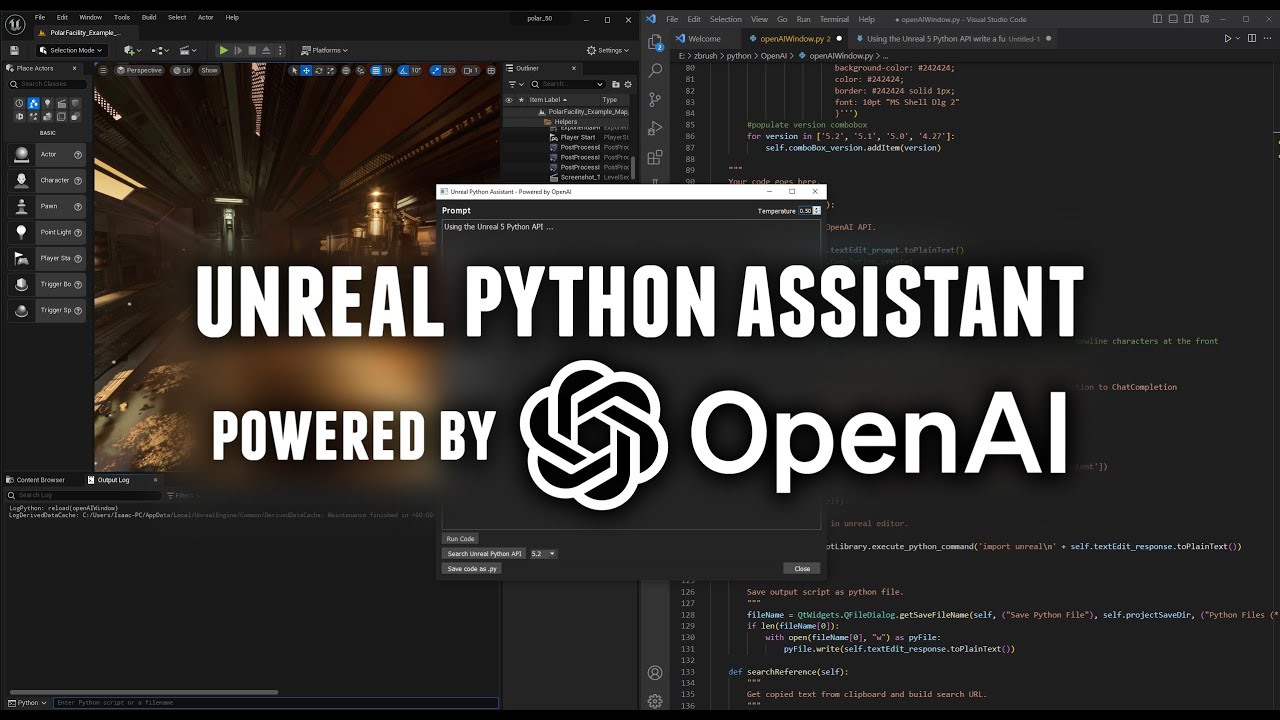This screenshot has width=1280, height=720.
Task: Open the Unreal Build menu
Action: 149,17
